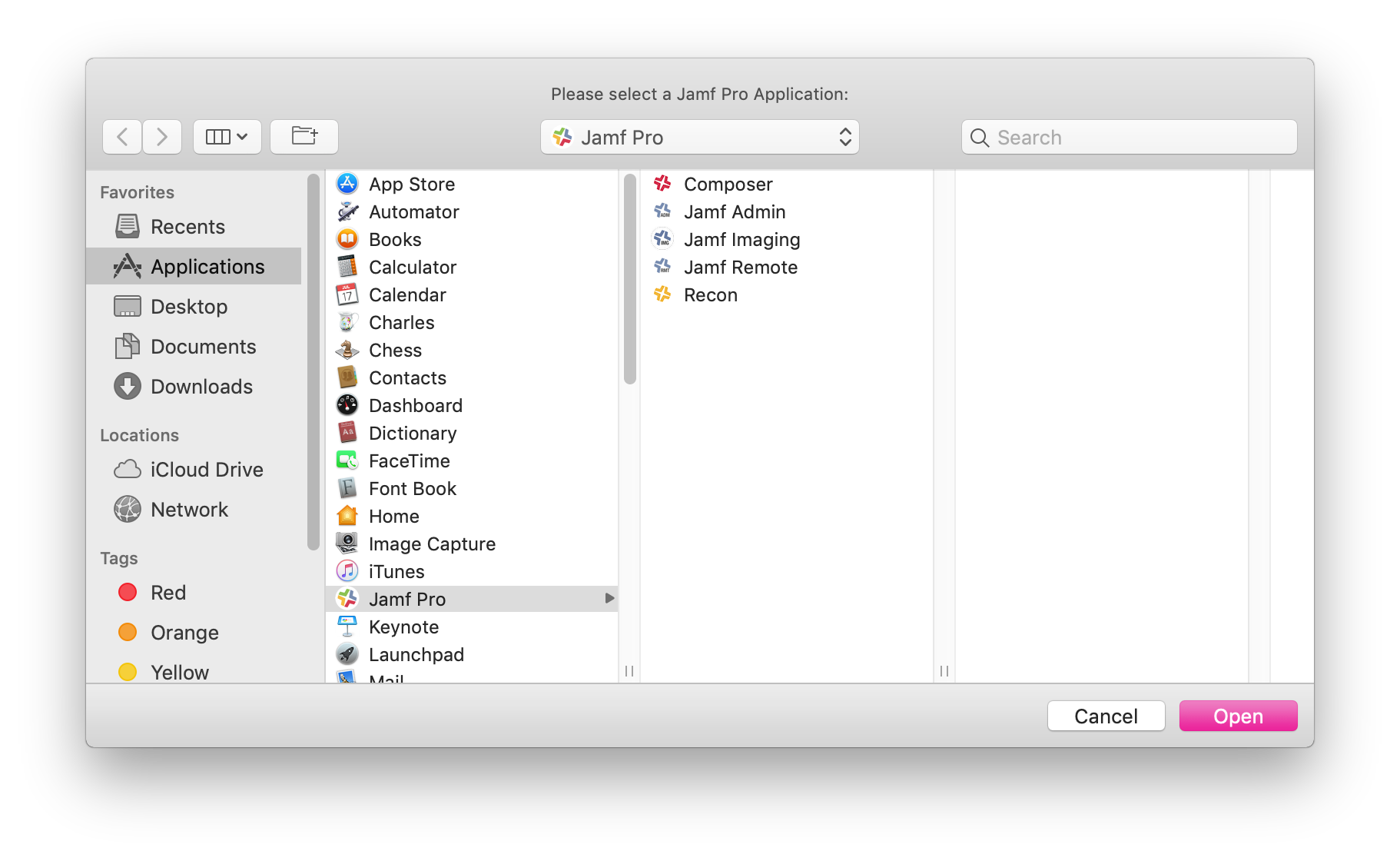Click the iTunes music icon
Image resolution: width=1400 pixels, height=861 pixels.
tap(347, 571)
